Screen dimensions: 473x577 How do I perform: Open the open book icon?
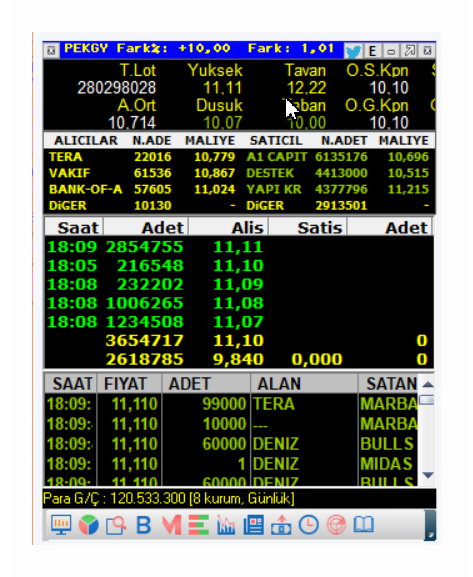pos(364,525)
